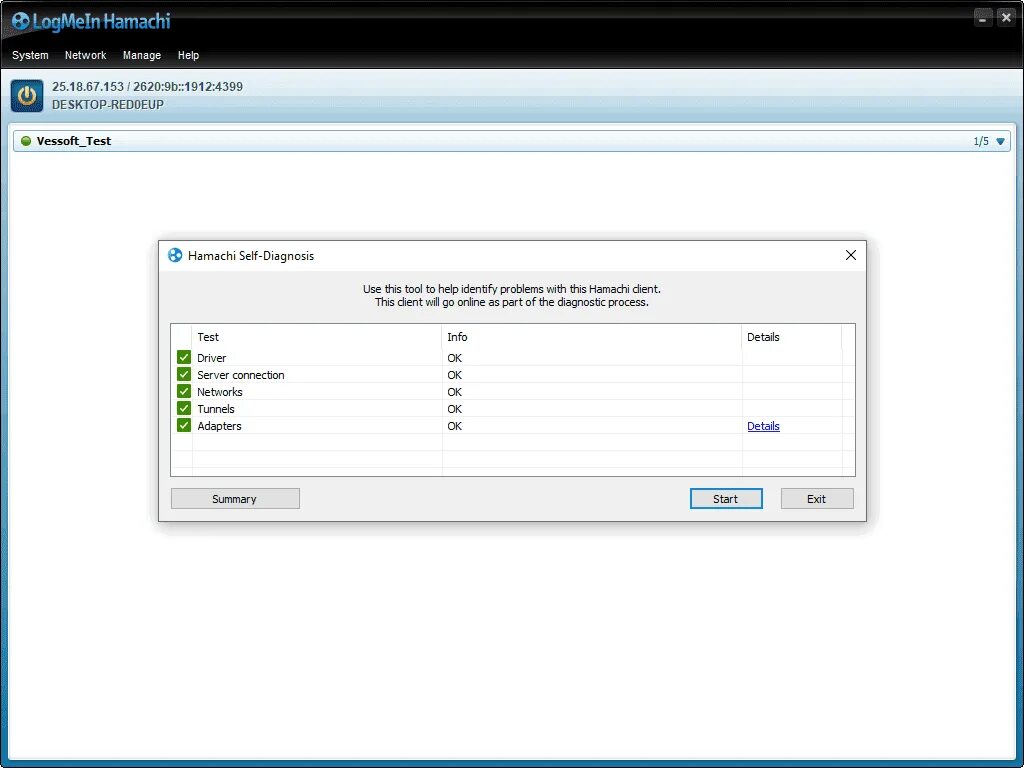
Task: Toggle the Server connection test checkbox
Action: pyautogui.click(x=184, y=374)
